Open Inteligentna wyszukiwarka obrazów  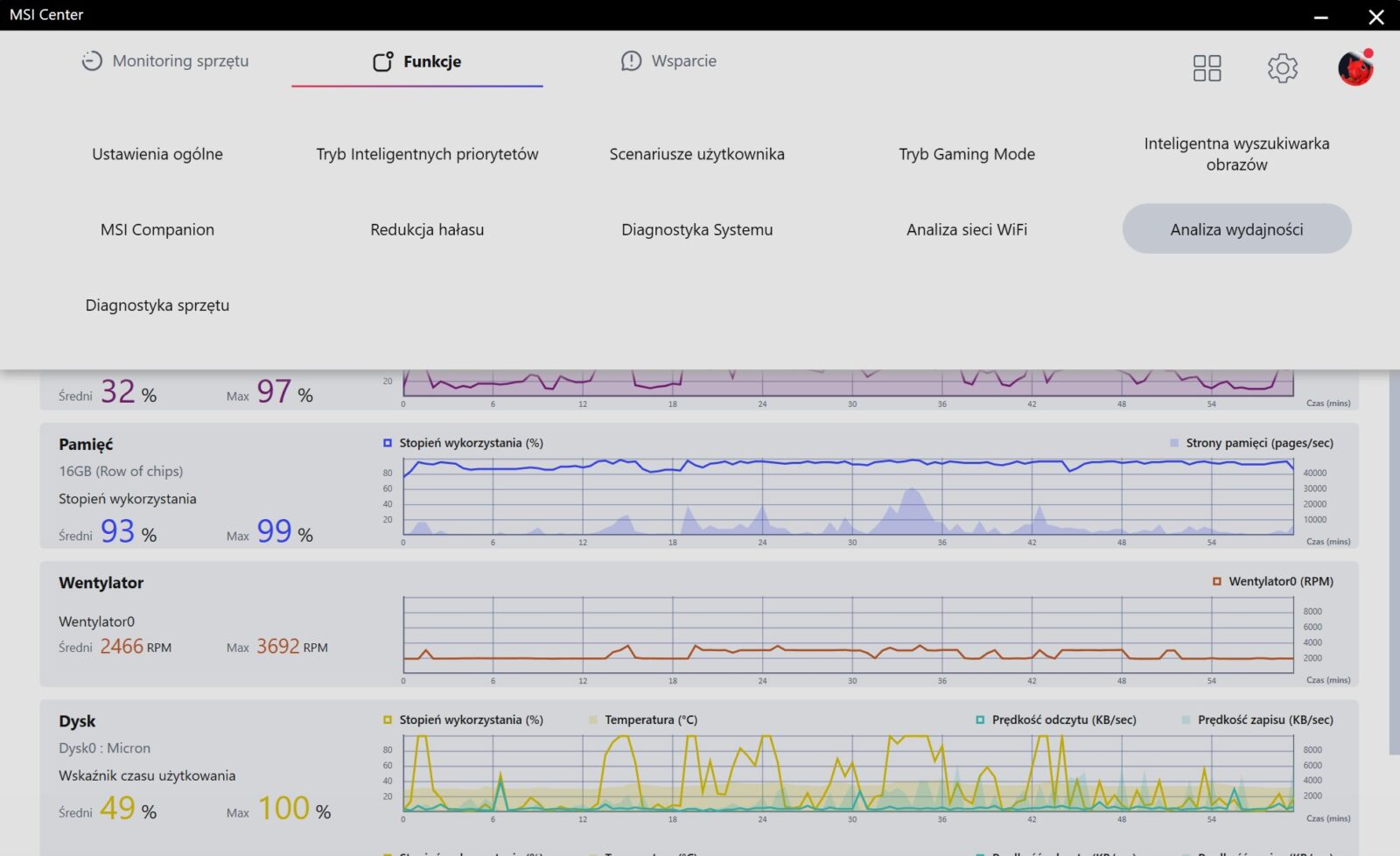tap(1236, 154)
